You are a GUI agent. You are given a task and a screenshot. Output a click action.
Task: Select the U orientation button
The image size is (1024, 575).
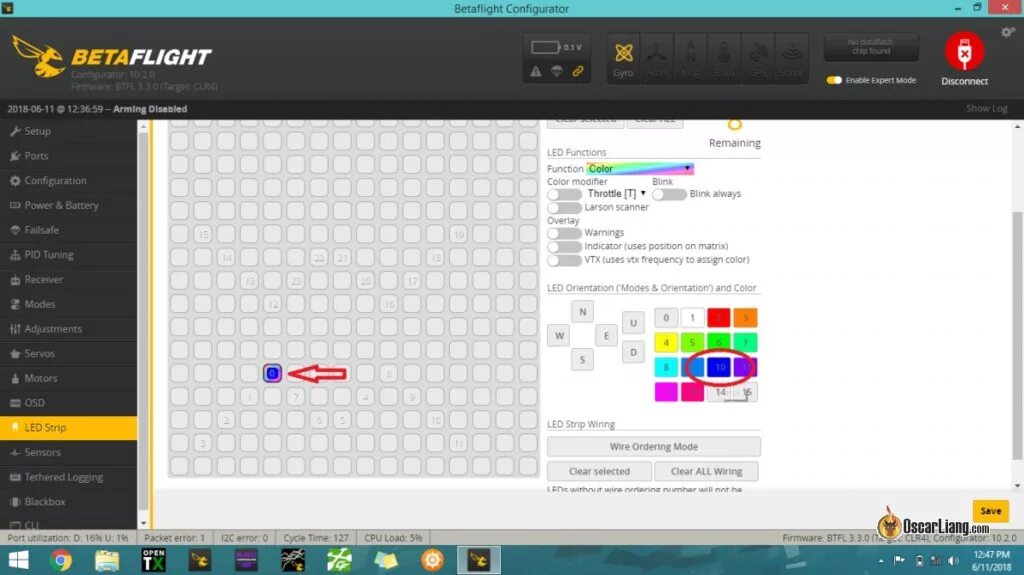(x=633, y=323)
